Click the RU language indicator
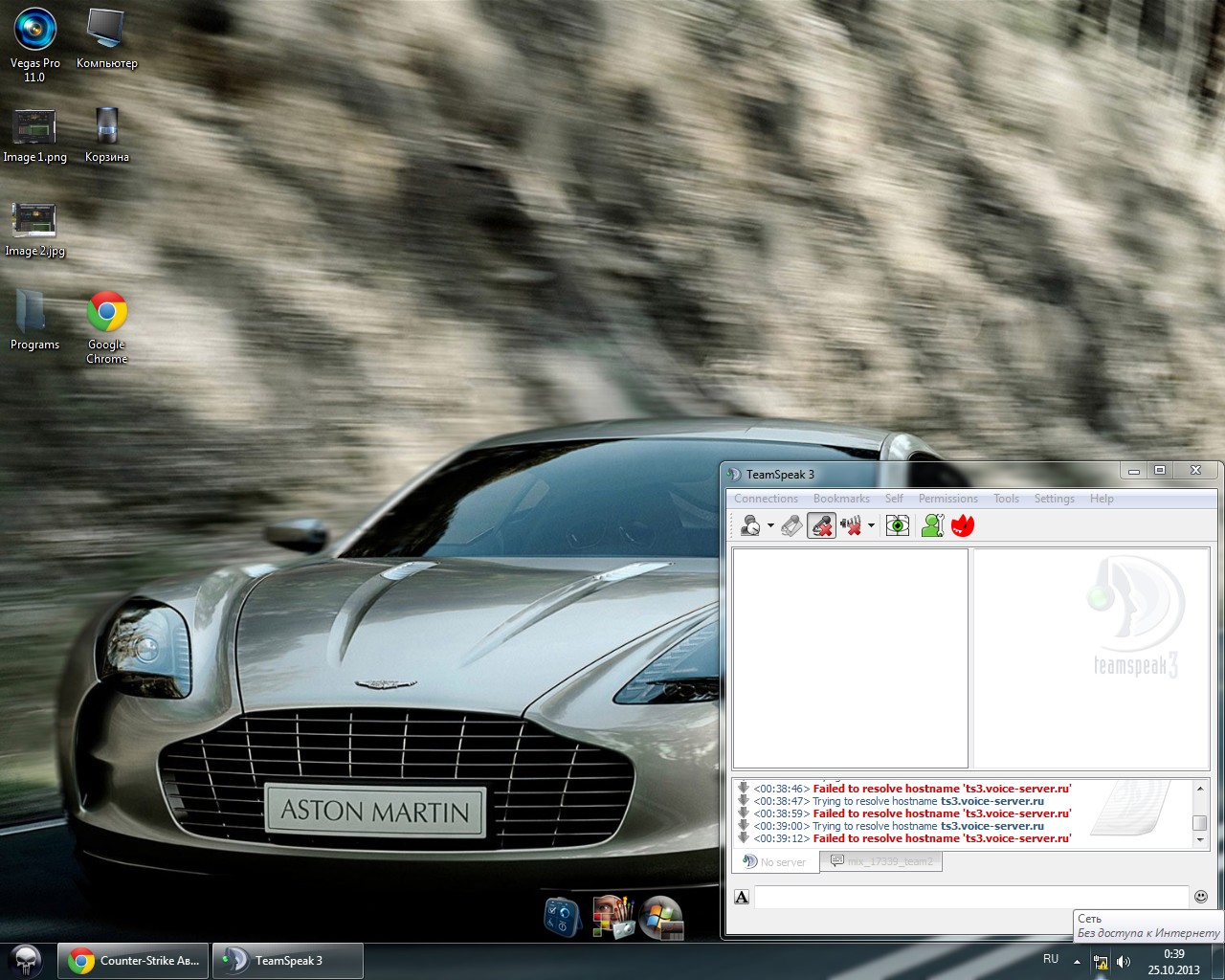Image resolution: width=1225 pixels, height=980 pixels. 1051,959
